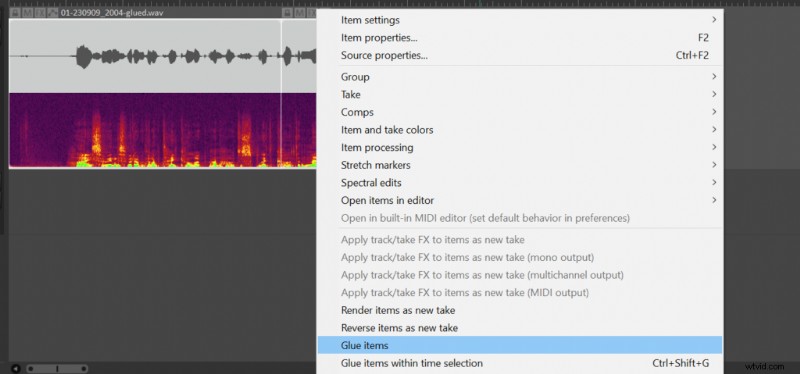The height and width of the screenshot is (374, 800).
Task: Click Apply track/take FX (MIDI output) entry
Action: [519, 292]
